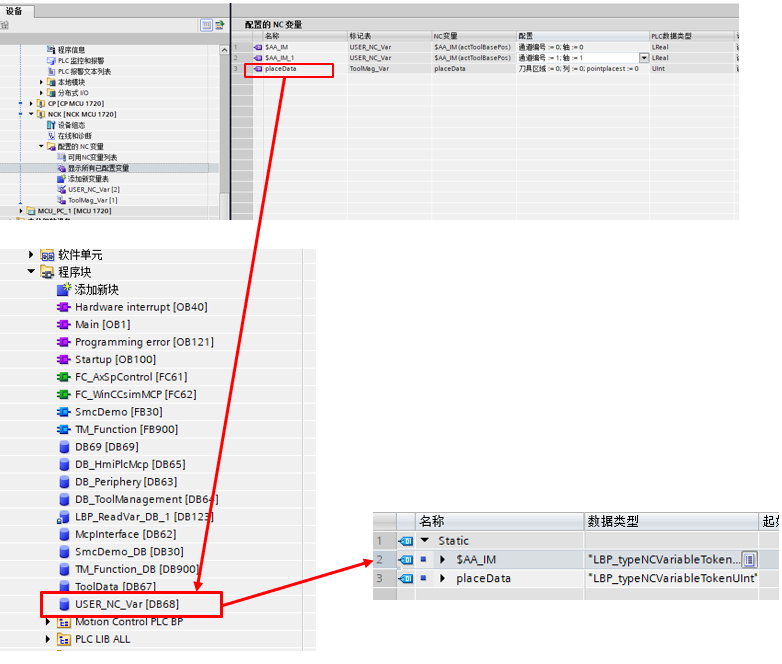
Task: Collapse the 程序块 folder
Action: tap(31, 271)
